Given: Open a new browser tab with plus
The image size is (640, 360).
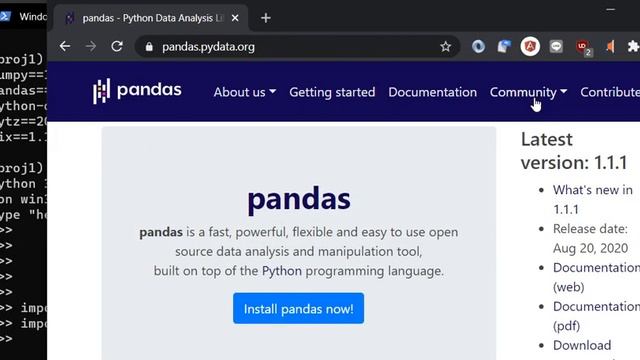Looking at the screenshot, I should (266, 18).
